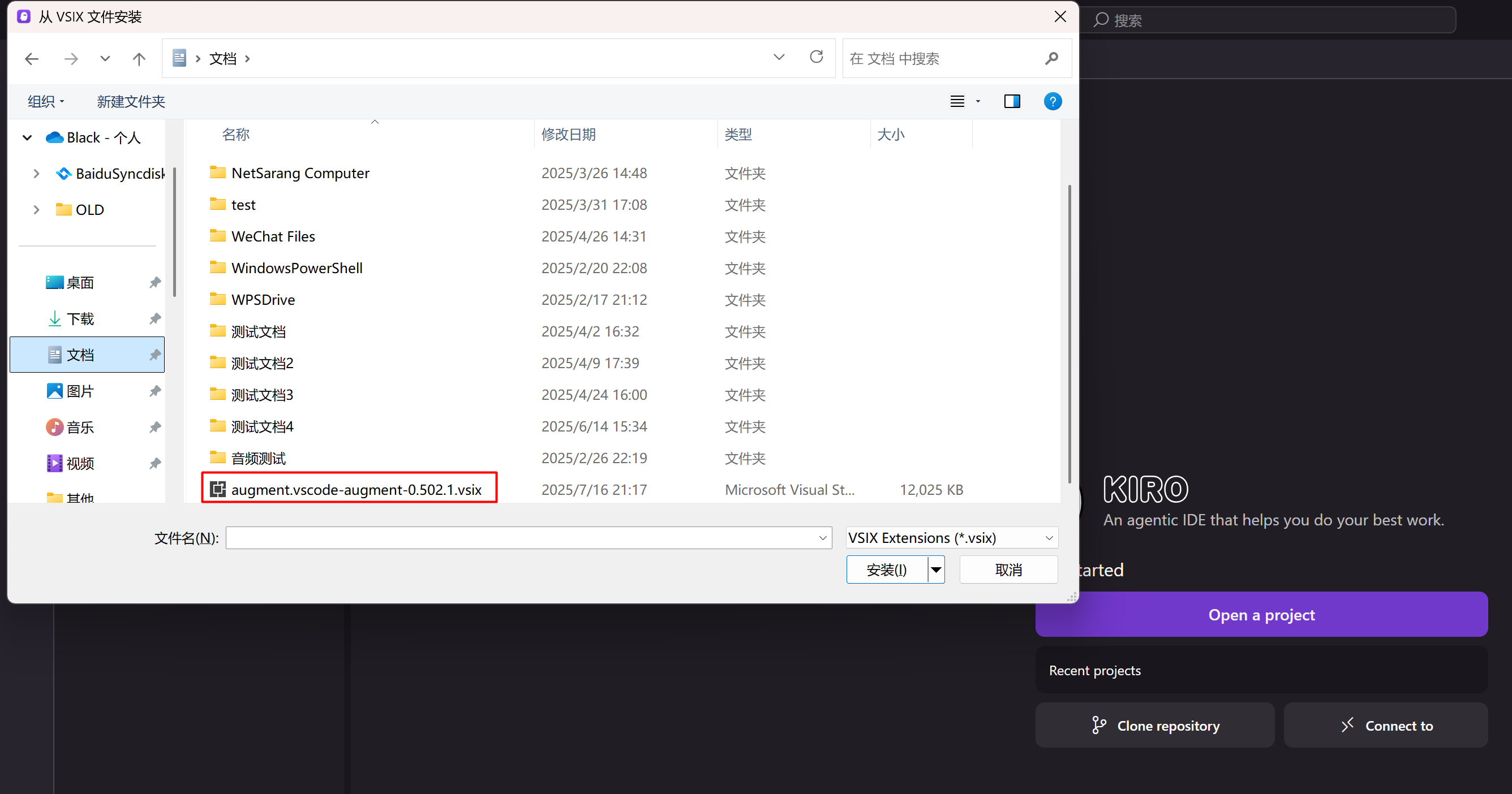This screenshot has height=794, width=1512.
Task: Open the 组织 menu
Action: (x=45, y=101)
